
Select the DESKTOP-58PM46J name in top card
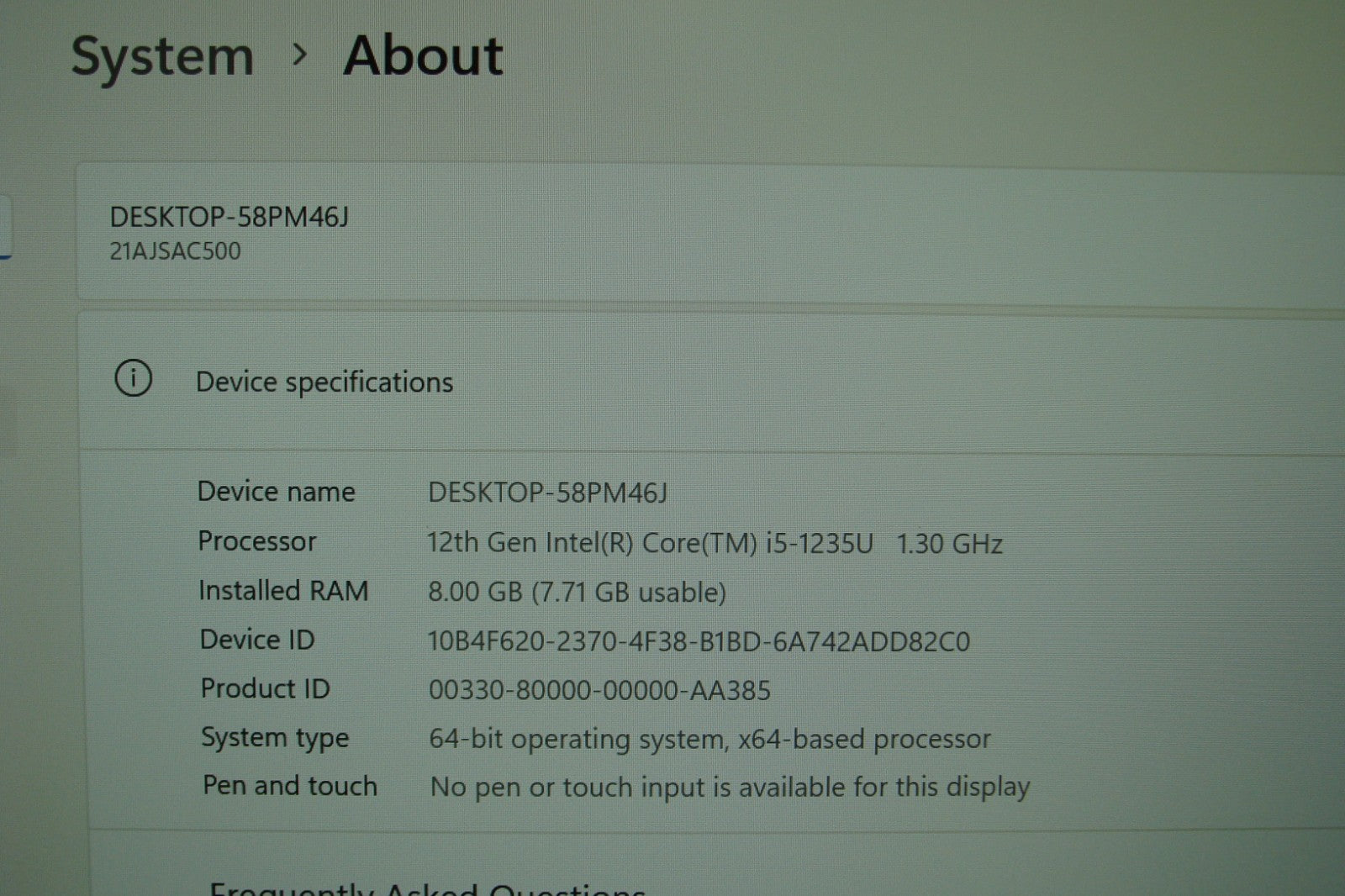(x=229, y=217)
